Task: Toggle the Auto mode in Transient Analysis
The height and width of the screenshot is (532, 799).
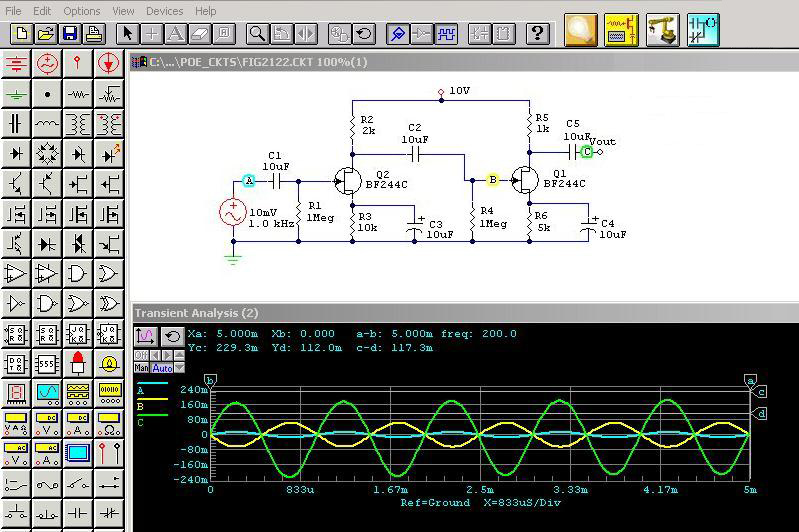Action: 162,368
